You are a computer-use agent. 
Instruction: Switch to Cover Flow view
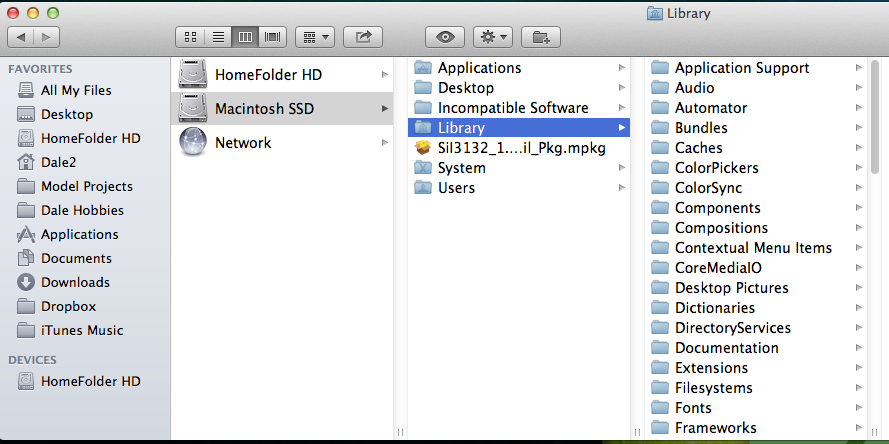[273, 37]
